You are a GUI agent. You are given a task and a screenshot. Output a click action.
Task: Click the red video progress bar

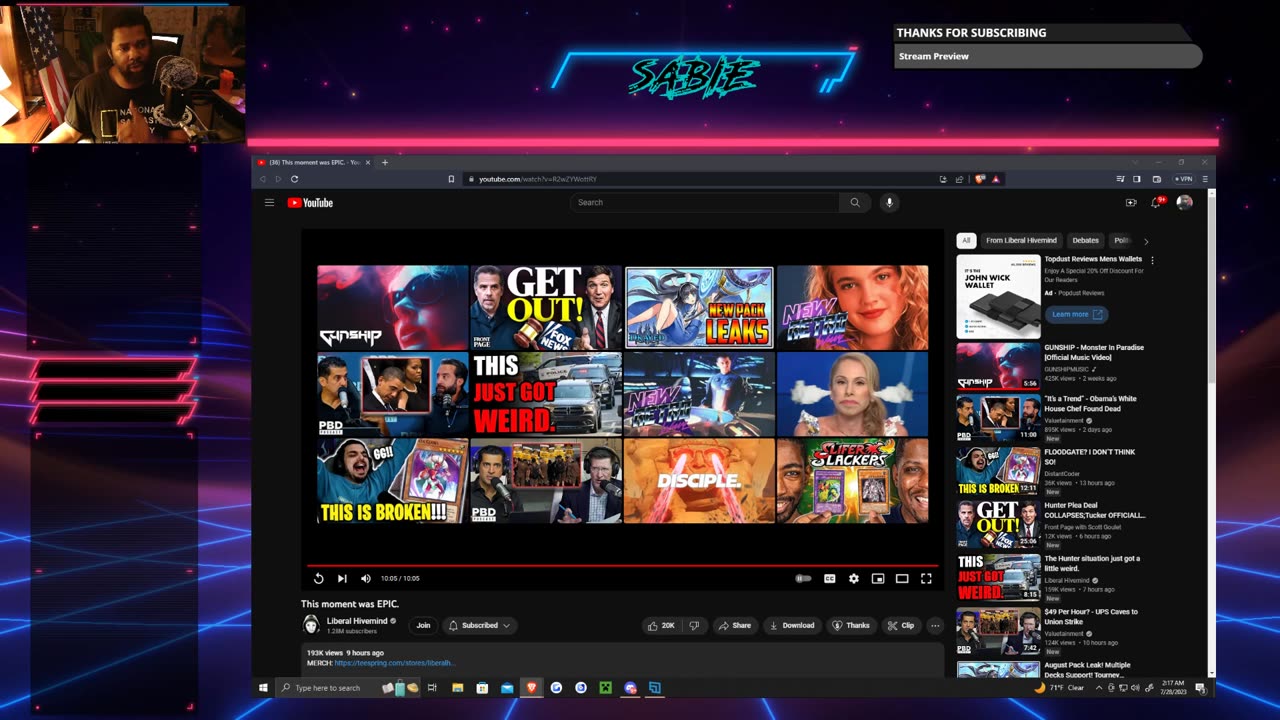[x=622, y=565]
